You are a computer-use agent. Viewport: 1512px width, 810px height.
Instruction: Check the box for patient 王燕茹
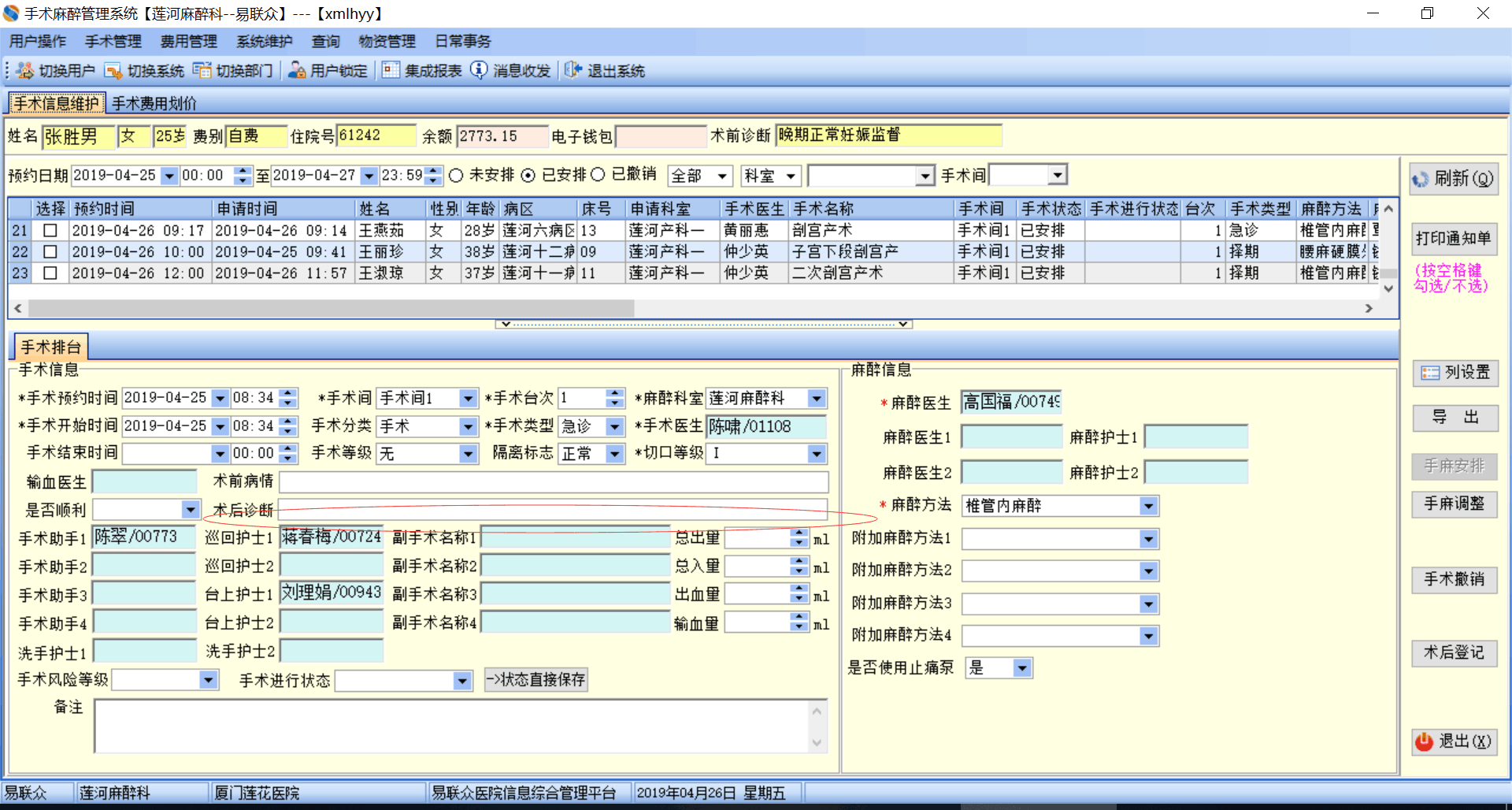click(50, 231)
